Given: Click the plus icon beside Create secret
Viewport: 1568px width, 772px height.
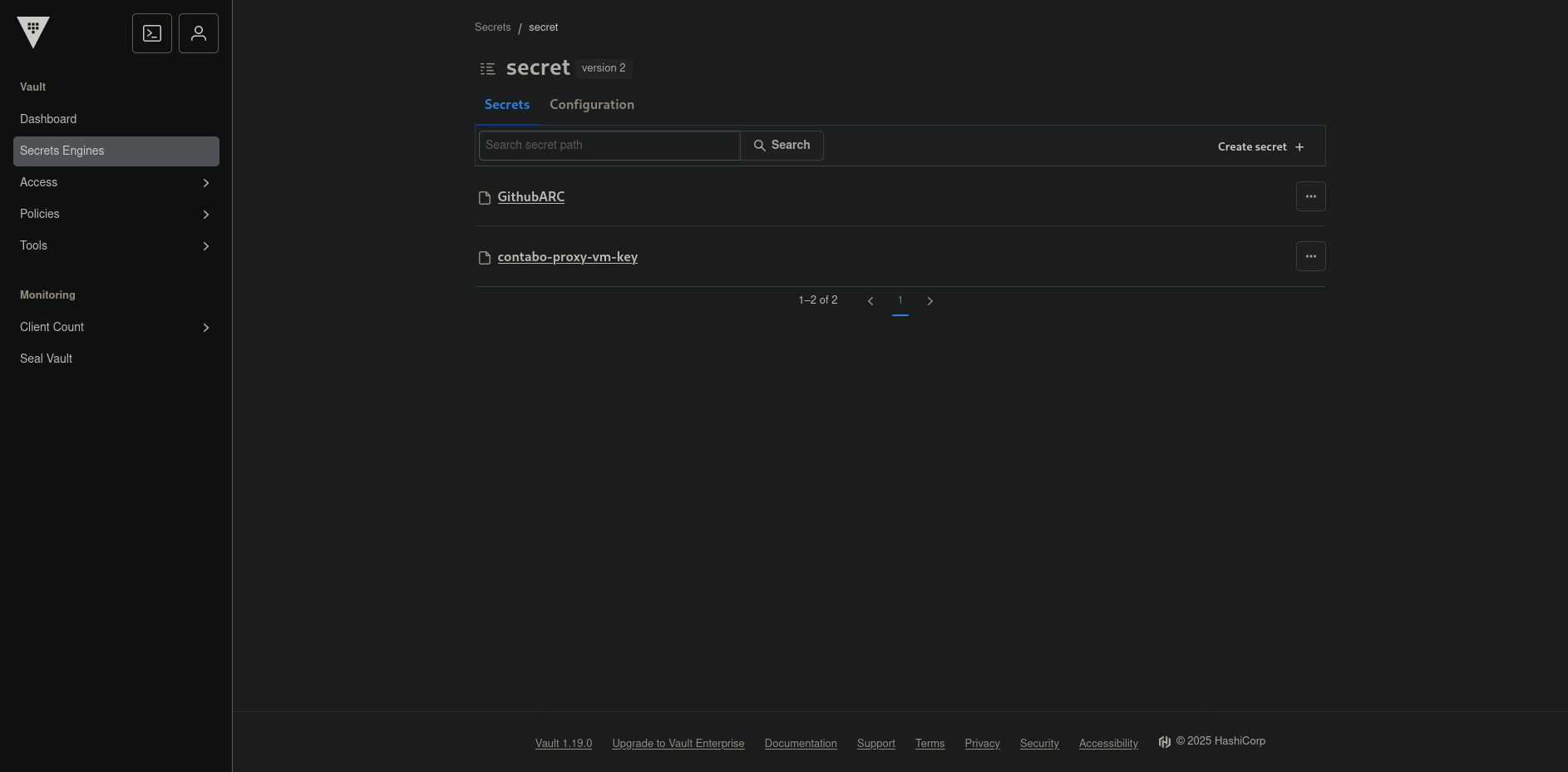Looking at the screenshot, I should coord(1299,147).
